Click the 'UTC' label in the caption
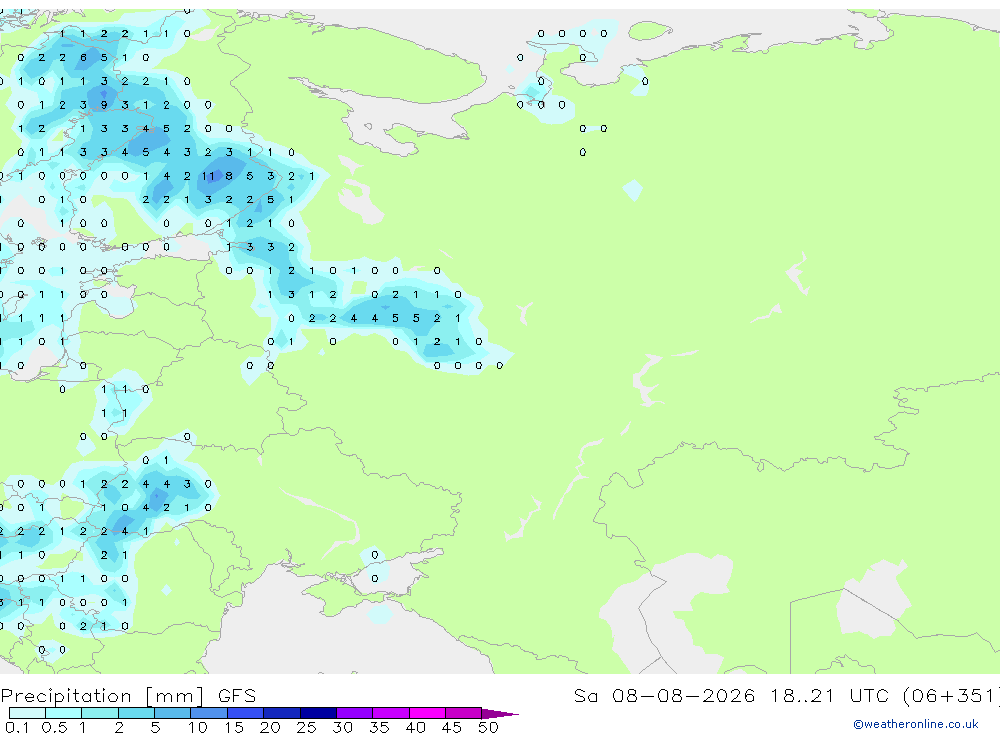Screen dimensions: 1000x733 (869, 696)
